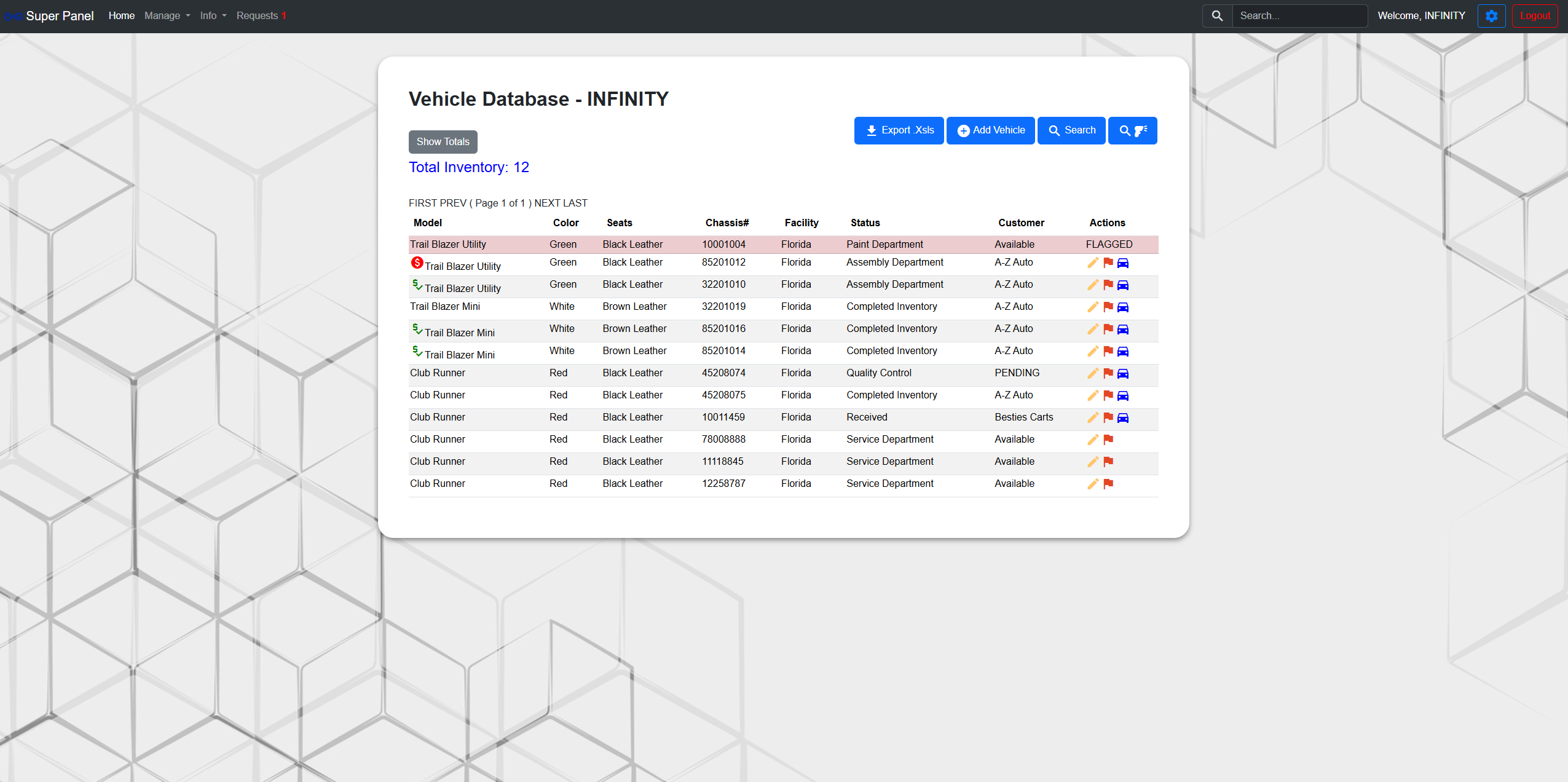Click the Total Inventory: 12 text
The width and height of the screenshot is (1568, 782).
[x=469, y=168]
